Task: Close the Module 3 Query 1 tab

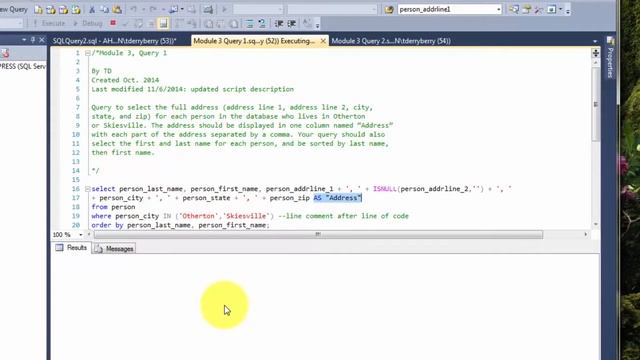Action: coord(323,41)
